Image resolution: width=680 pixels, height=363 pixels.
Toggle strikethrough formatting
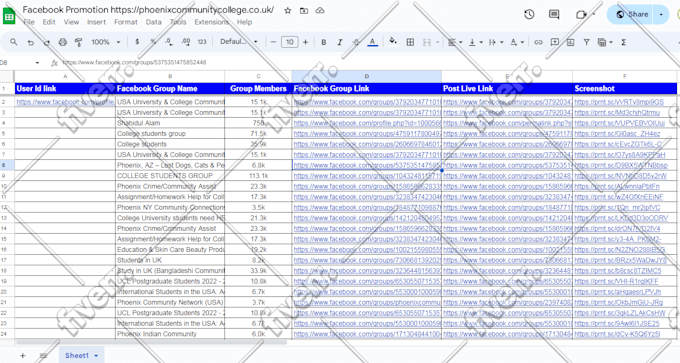point(356,42)
